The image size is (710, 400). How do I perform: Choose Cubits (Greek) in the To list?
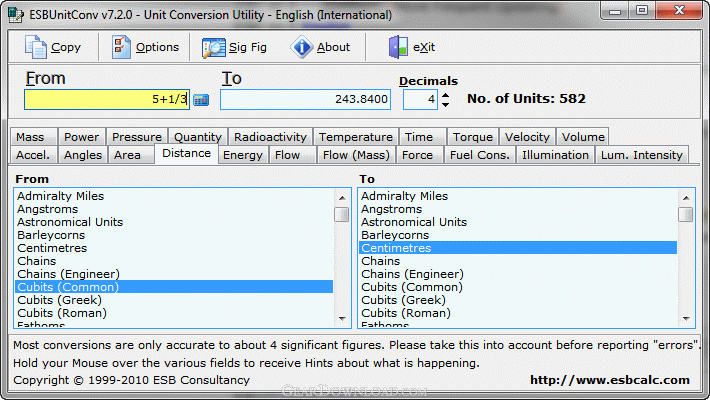402,300
